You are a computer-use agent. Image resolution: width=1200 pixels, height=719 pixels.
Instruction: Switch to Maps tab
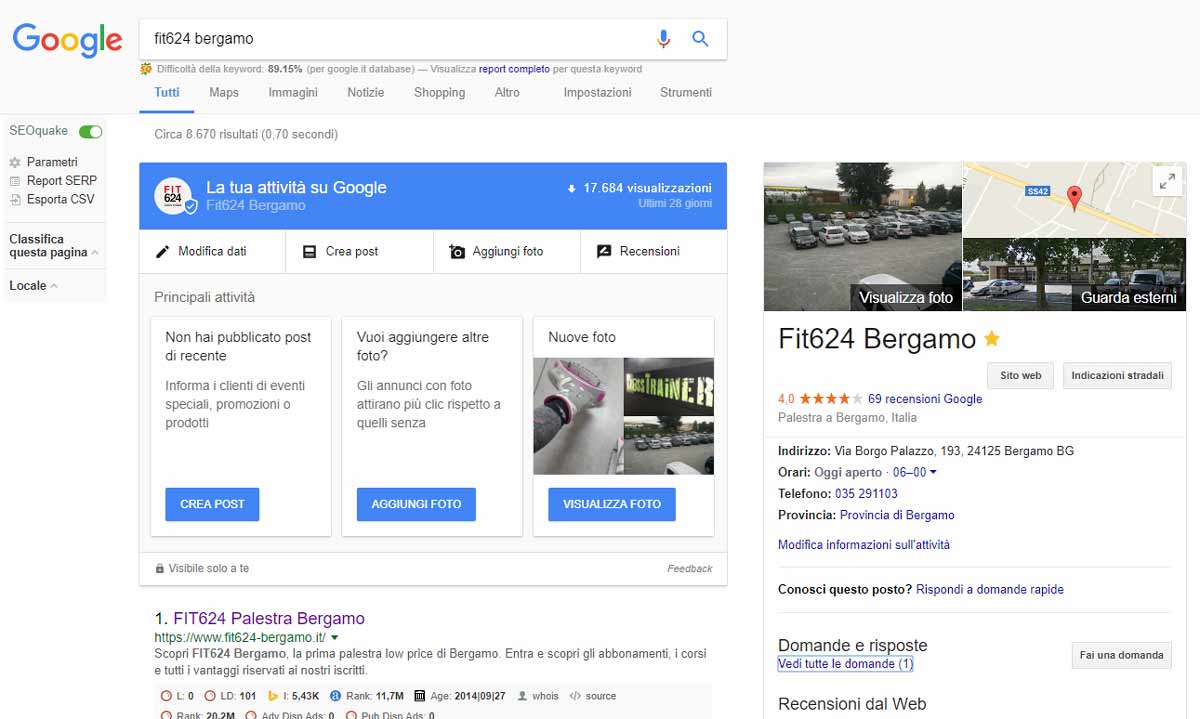click(x=224, y=92)
